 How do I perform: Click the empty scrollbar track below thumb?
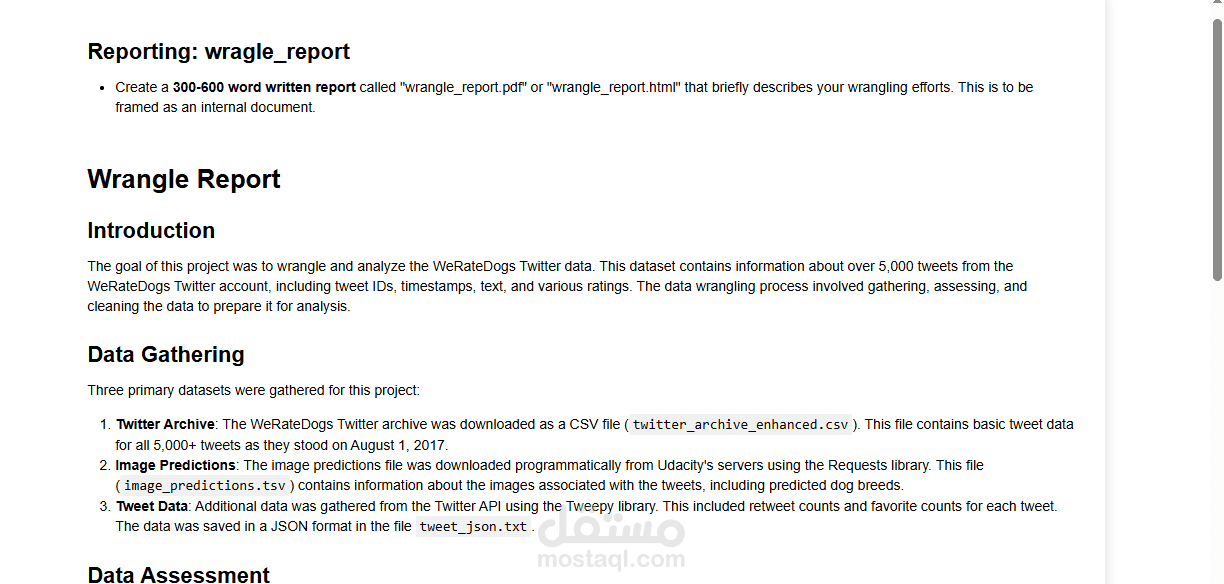1217,430
